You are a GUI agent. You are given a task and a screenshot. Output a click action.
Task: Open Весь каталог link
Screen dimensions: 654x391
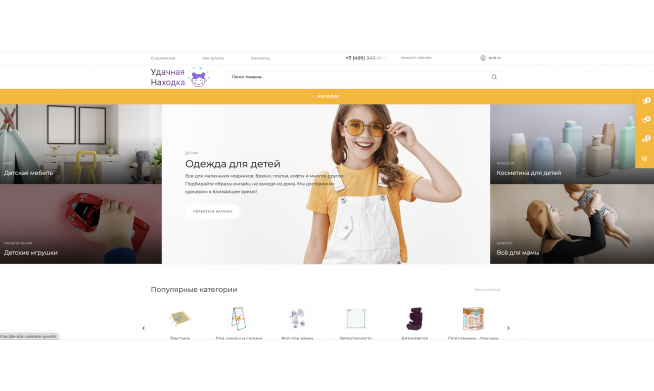point(488,290)
